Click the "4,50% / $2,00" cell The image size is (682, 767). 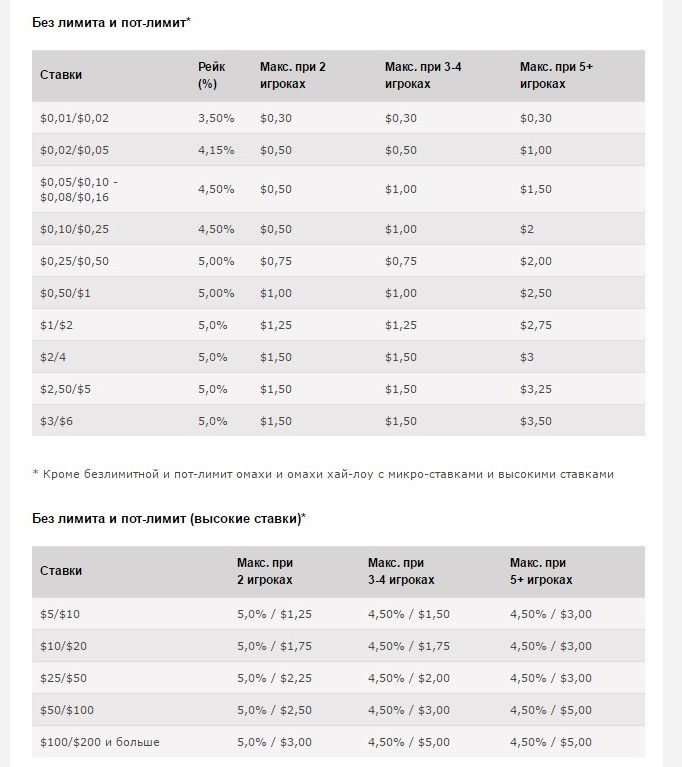tap(408, 678)
